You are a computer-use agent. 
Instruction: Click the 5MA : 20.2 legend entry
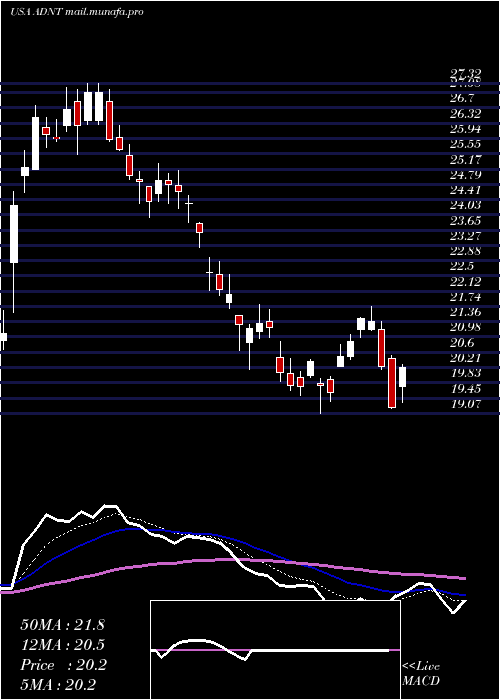coord(58,685)
